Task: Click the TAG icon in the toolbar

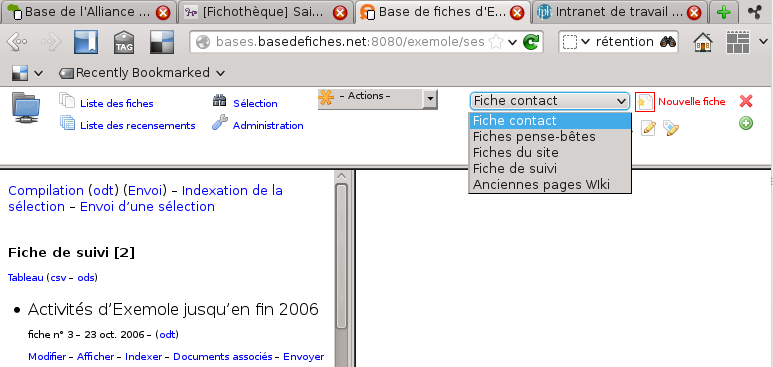Action: coord(124,42)
